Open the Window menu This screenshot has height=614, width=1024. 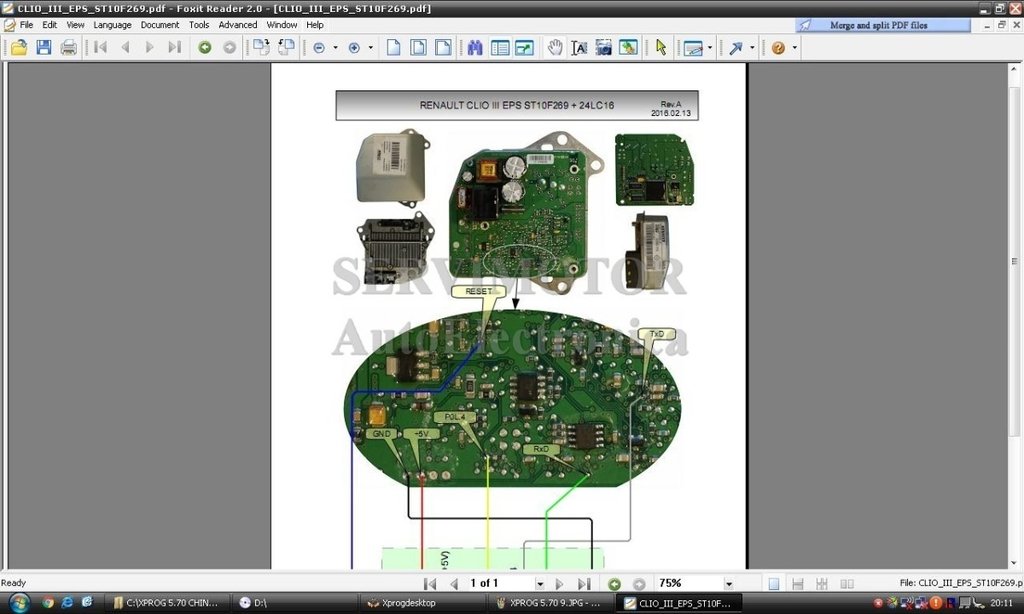[x=281, y=25]
